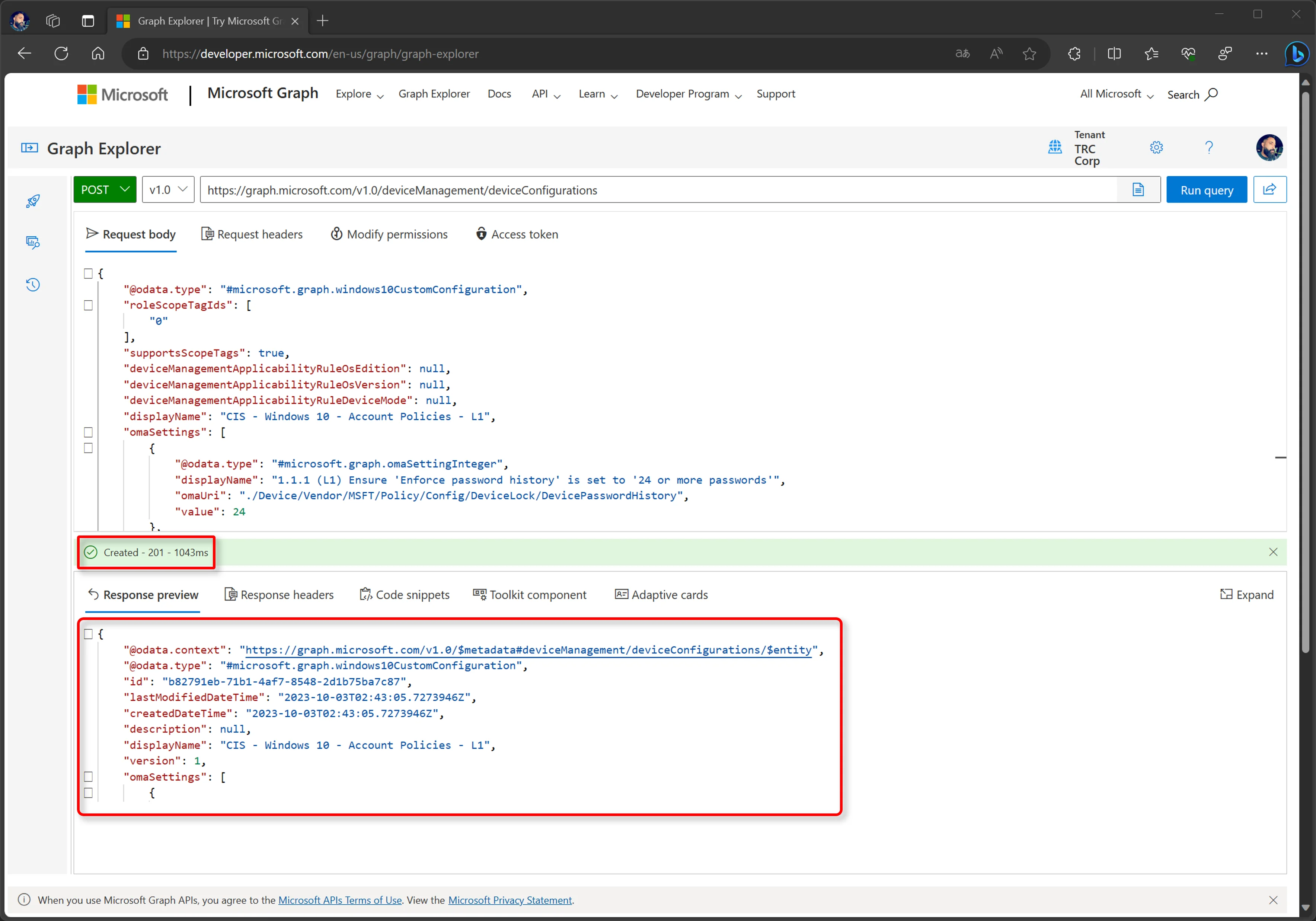Click Graph Explorer header nav link

pyautogui.click(x=434, y=94)
